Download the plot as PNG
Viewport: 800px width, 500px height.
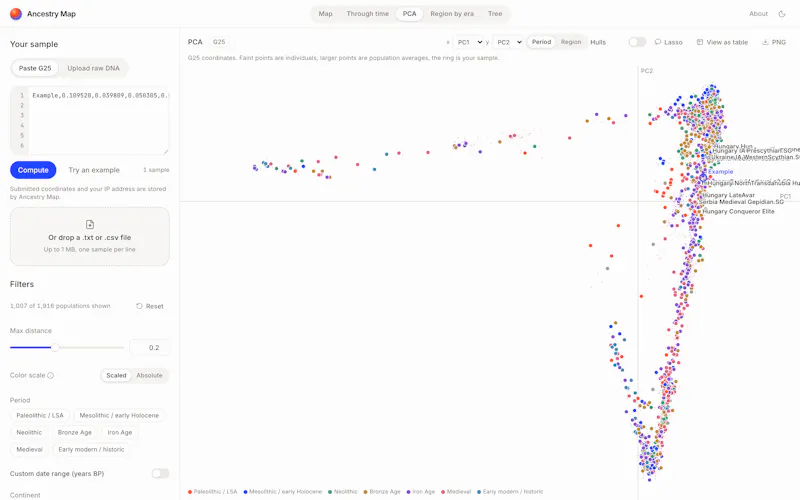point(773,42)
